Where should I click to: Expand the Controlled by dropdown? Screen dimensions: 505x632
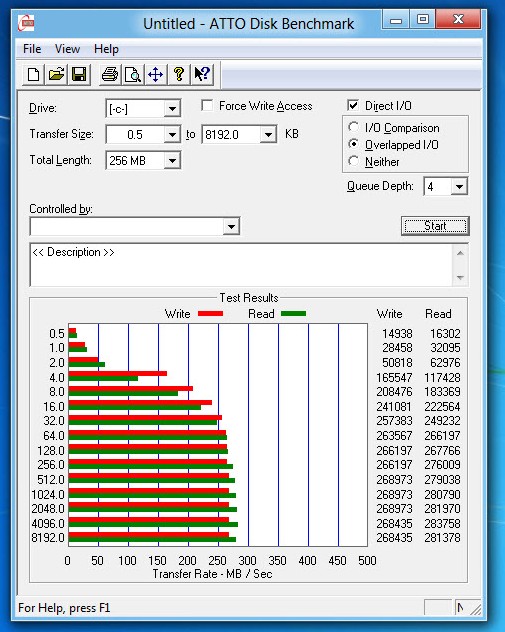coord(231,226)
